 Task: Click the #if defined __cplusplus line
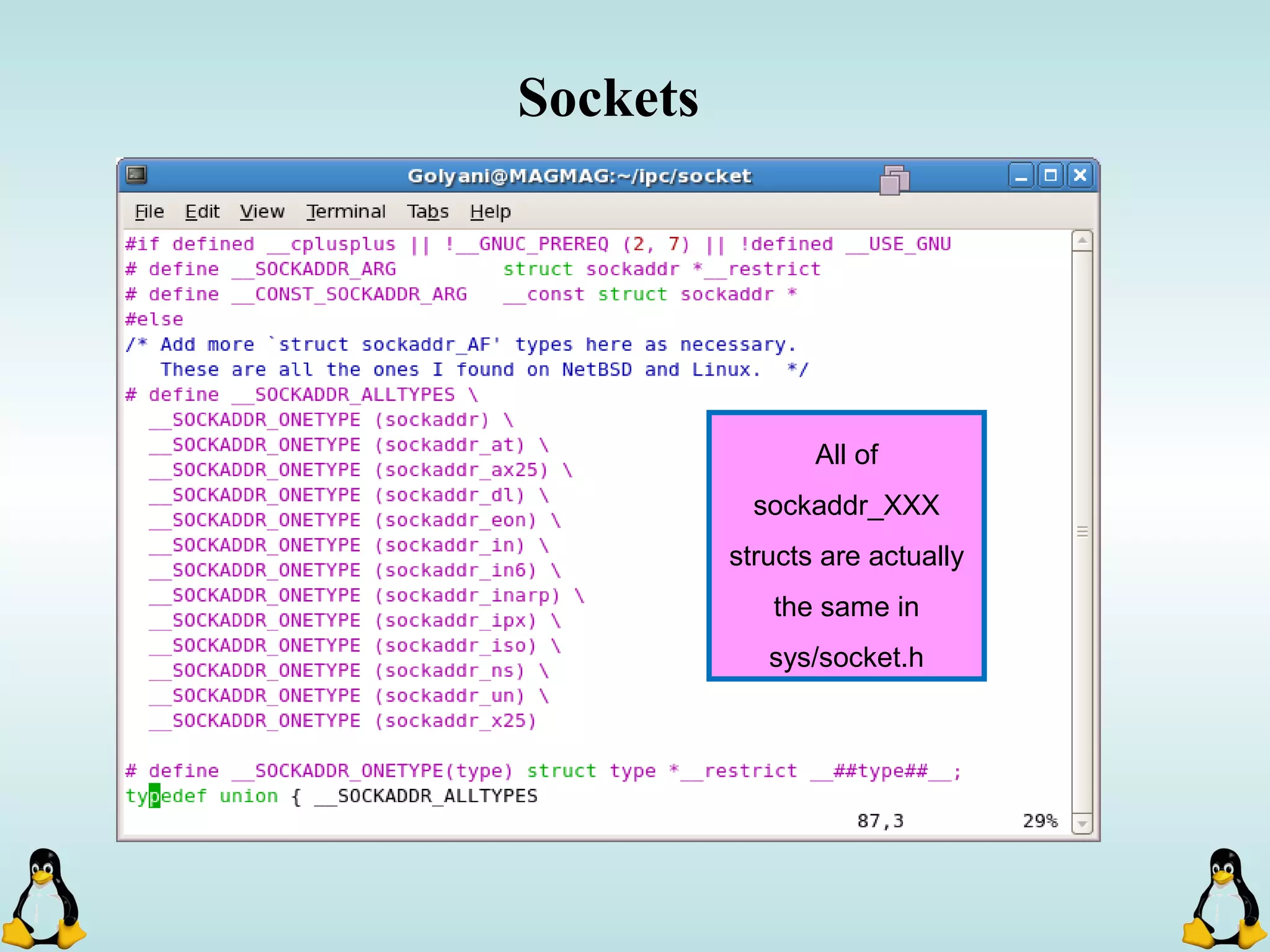pos(538,244)
